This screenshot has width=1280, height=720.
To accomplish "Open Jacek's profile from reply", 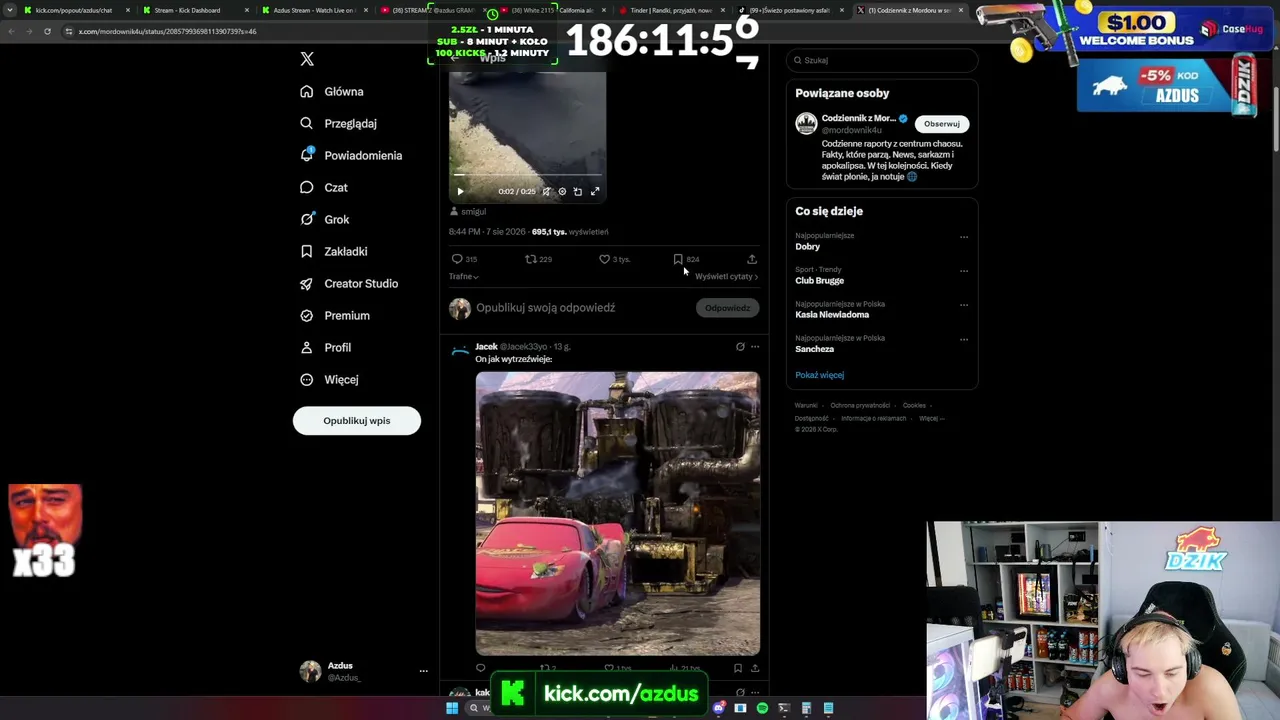I will click(486, 347).
